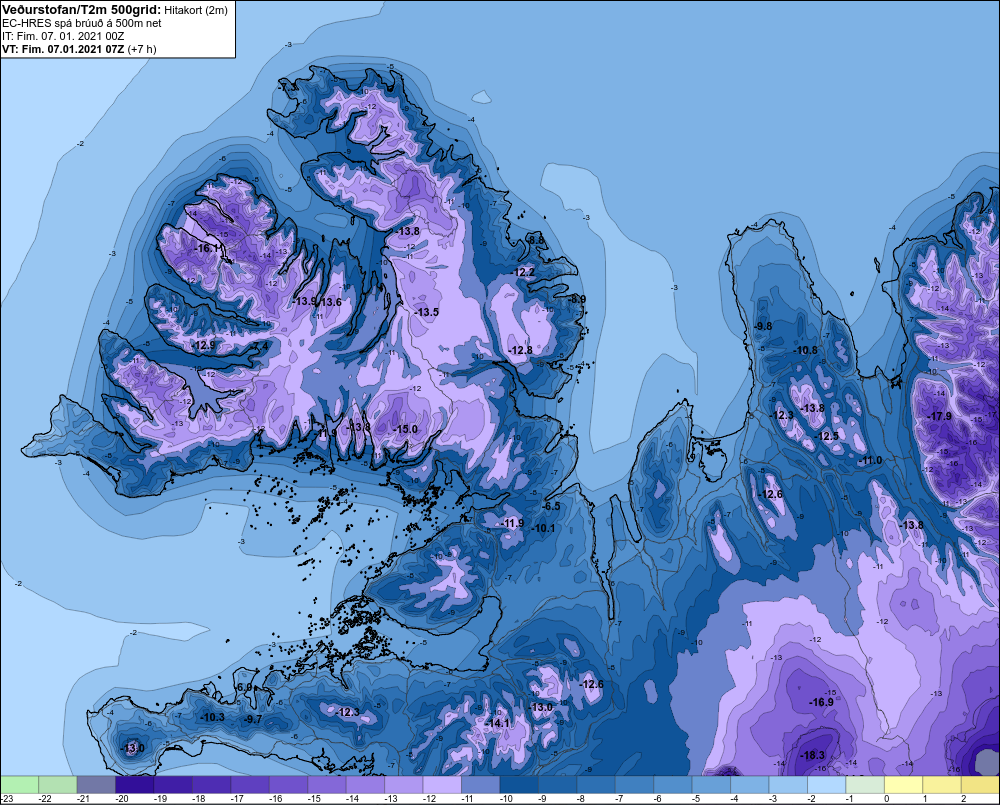Select the legend swatch above -4
Viewport: 1000px width, 805px height.
(749, 784)
